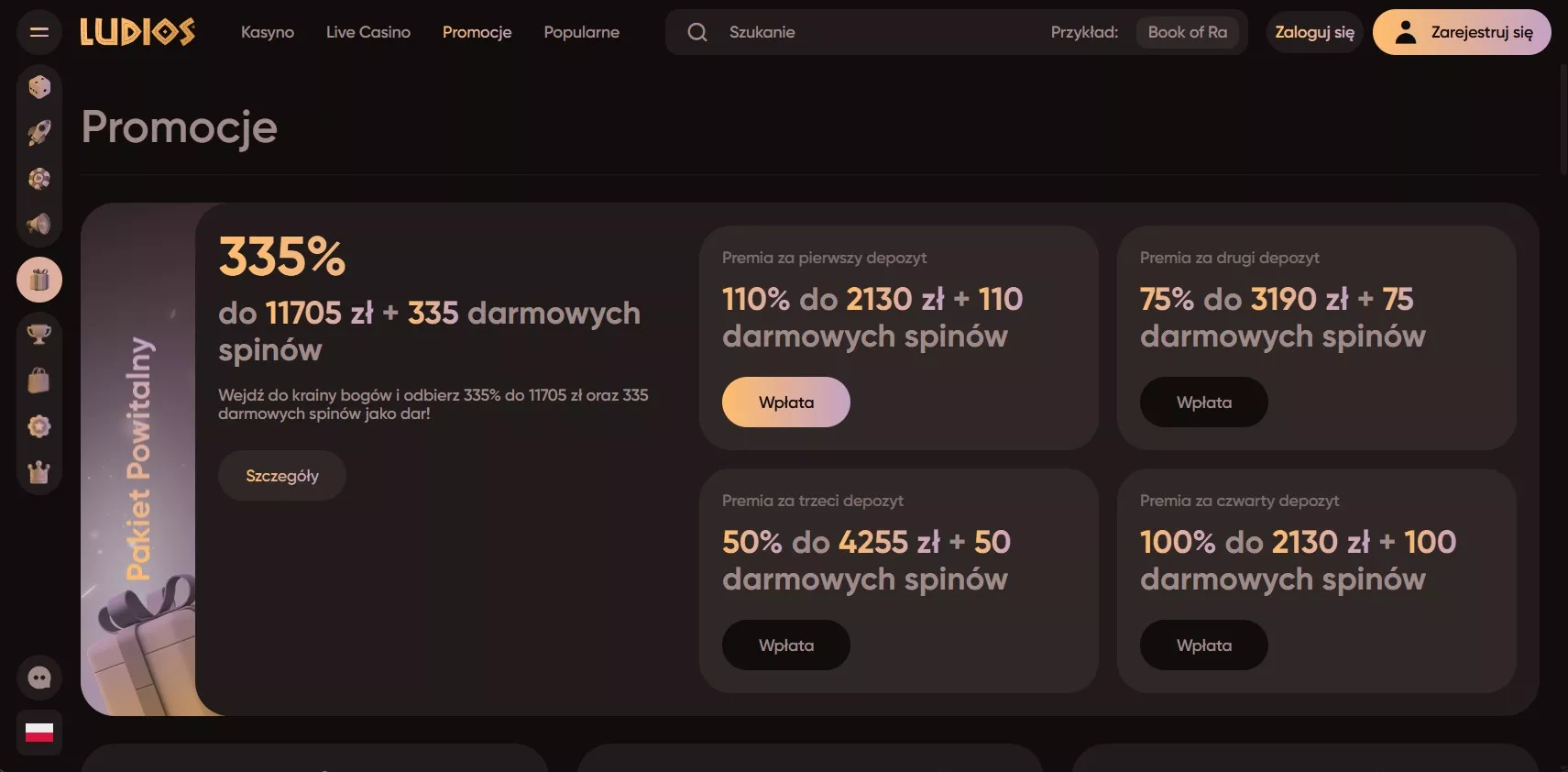Click the dice icon in sidebar

39,87
